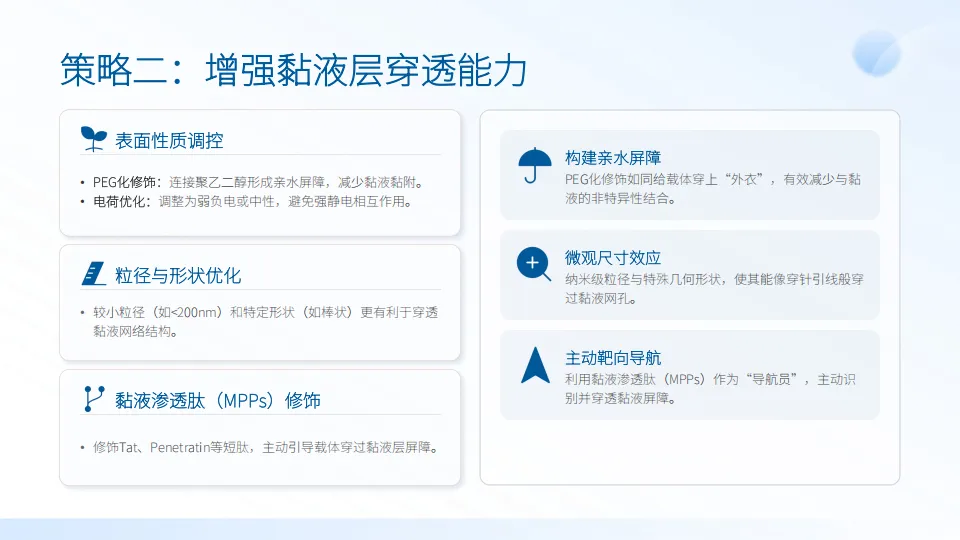
Task: Click the bullet line starting with 电荷优化
Action: coord(248,201)
